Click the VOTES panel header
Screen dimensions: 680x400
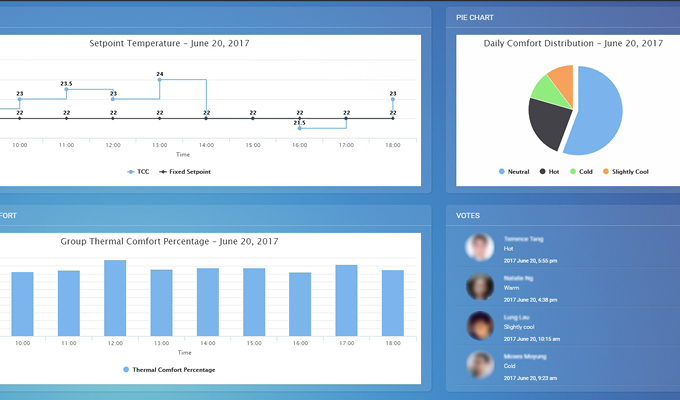[x=468, y=215]
